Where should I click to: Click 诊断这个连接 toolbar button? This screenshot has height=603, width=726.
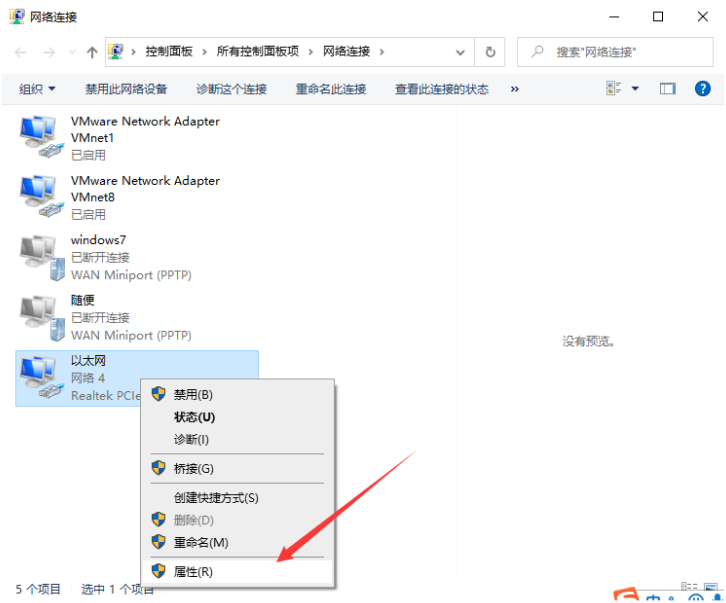point(231,89)
